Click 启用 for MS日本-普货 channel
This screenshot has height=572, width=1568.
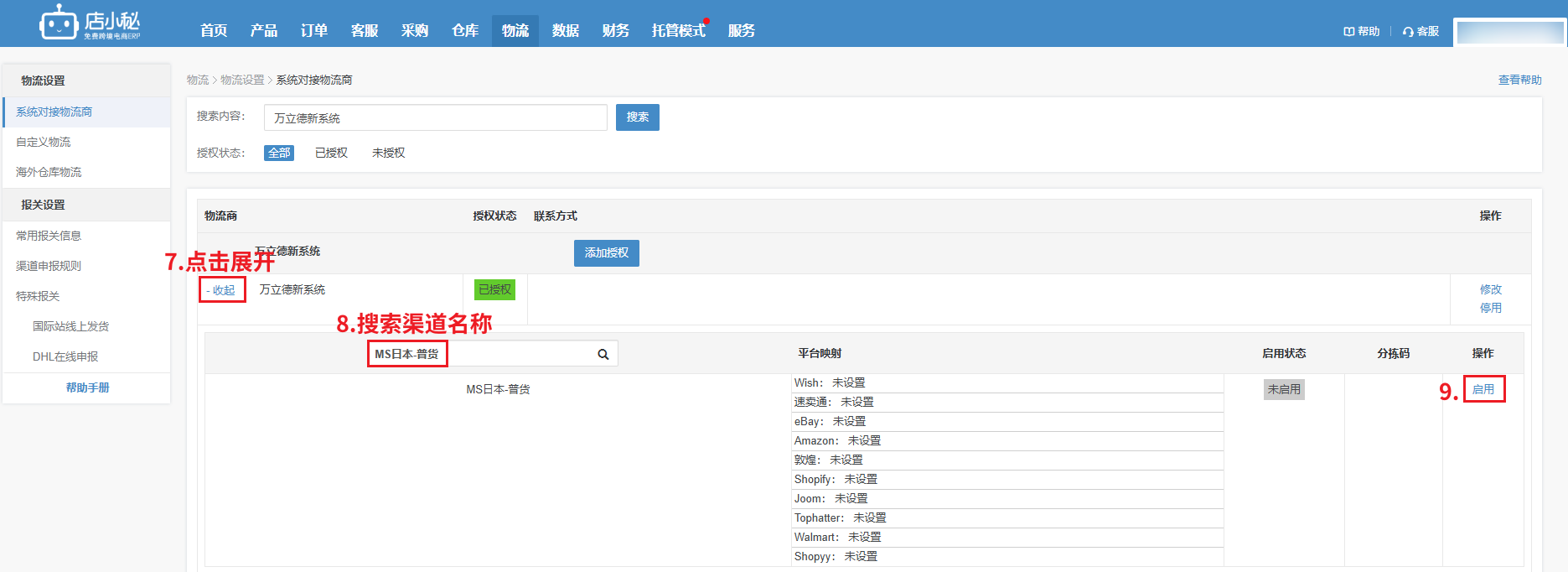1483,389
